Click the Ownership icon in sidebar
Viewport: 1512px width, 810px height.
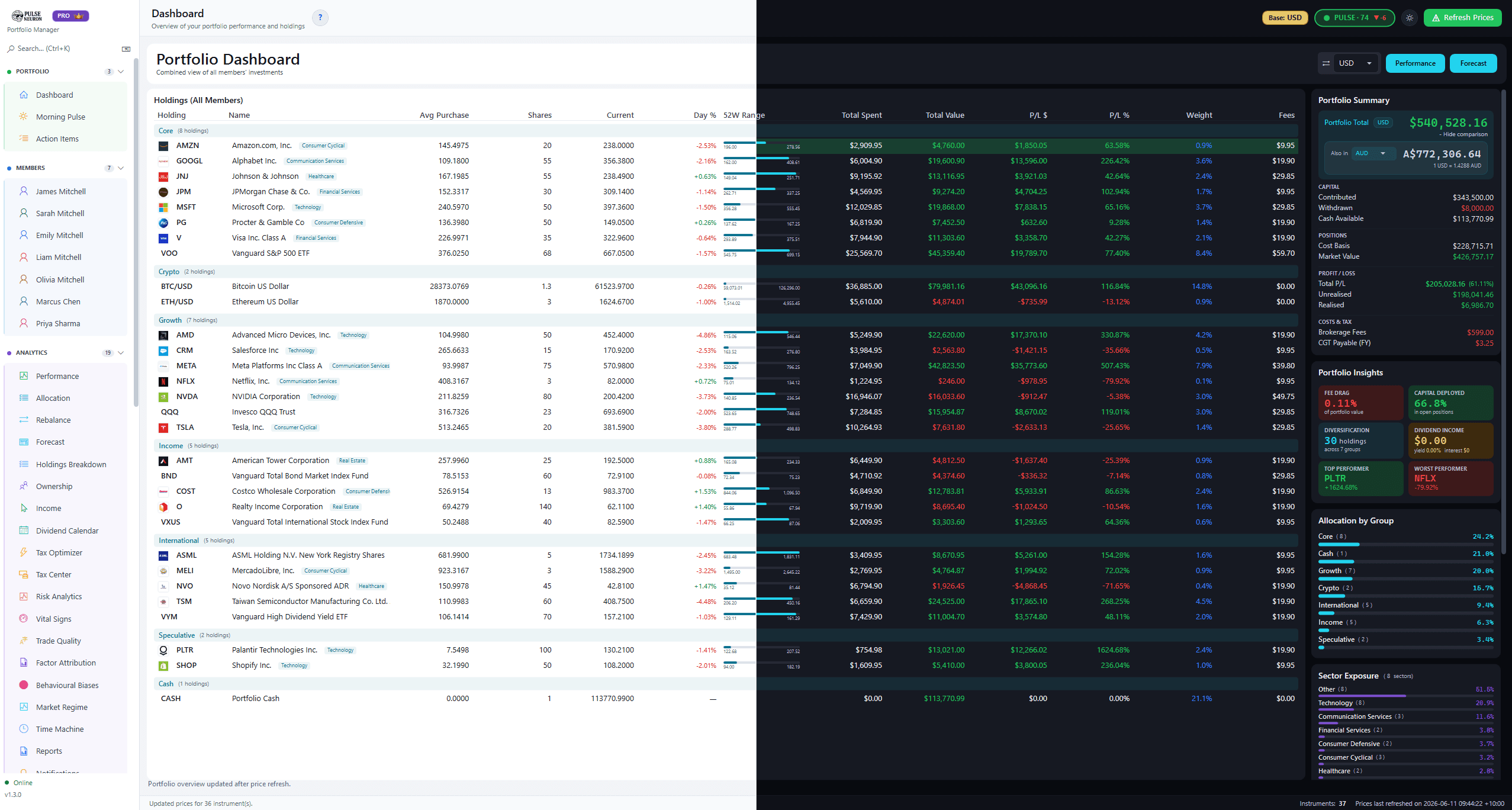(24, 486)
